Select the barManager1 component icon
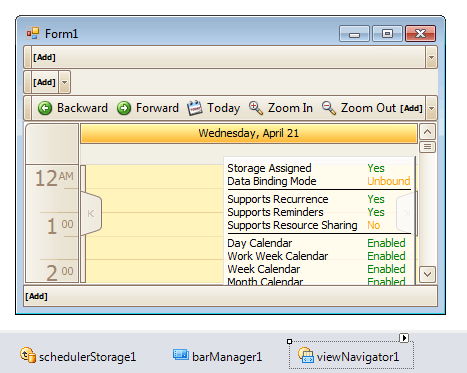The width and height of the screenshot is (467, 373). click(181, 355)
